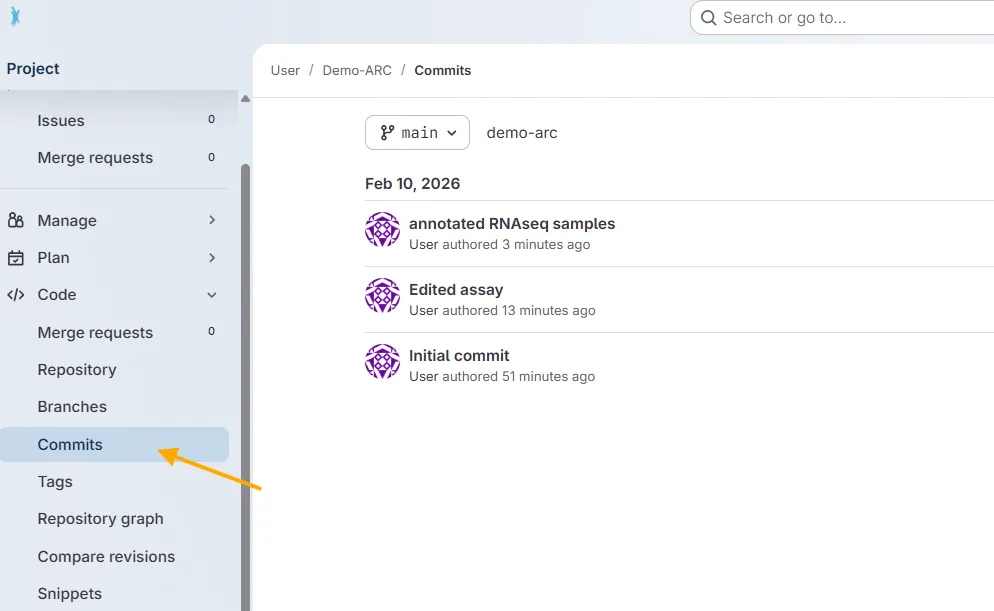Focus the Search or go to field
The width and height of the screenshot is (994, 611).
[850, 18]
